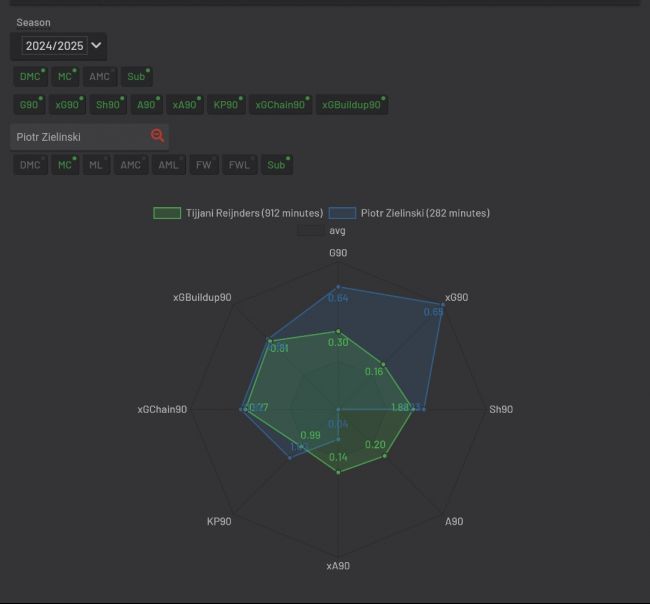650x604 pixels.
Task: Enable the AML position for Zielinski
Action: (x=168, y=165)
